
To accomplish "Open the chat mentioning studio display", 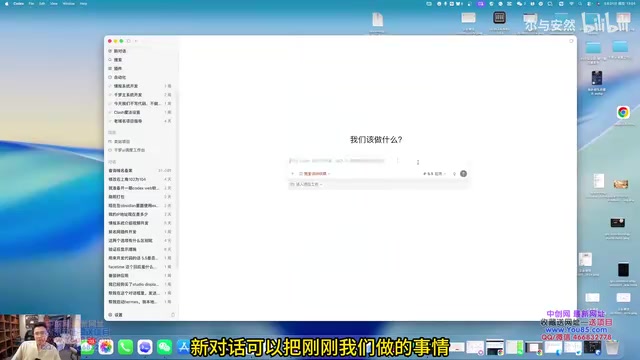I will pos(140,284).
